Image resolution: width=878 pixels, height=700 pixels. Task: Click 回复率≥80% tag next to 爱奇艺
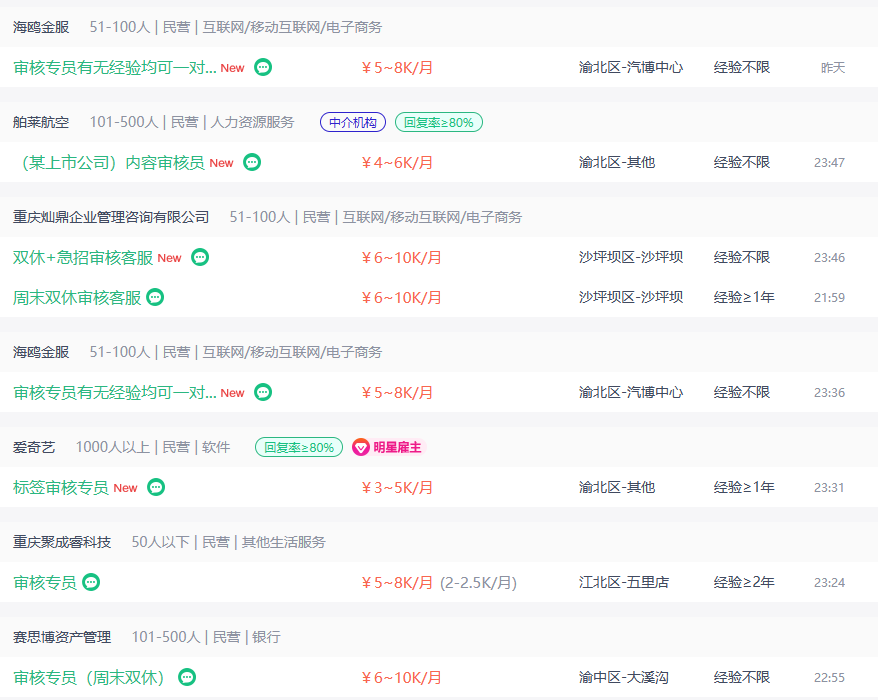pos(299,447)
